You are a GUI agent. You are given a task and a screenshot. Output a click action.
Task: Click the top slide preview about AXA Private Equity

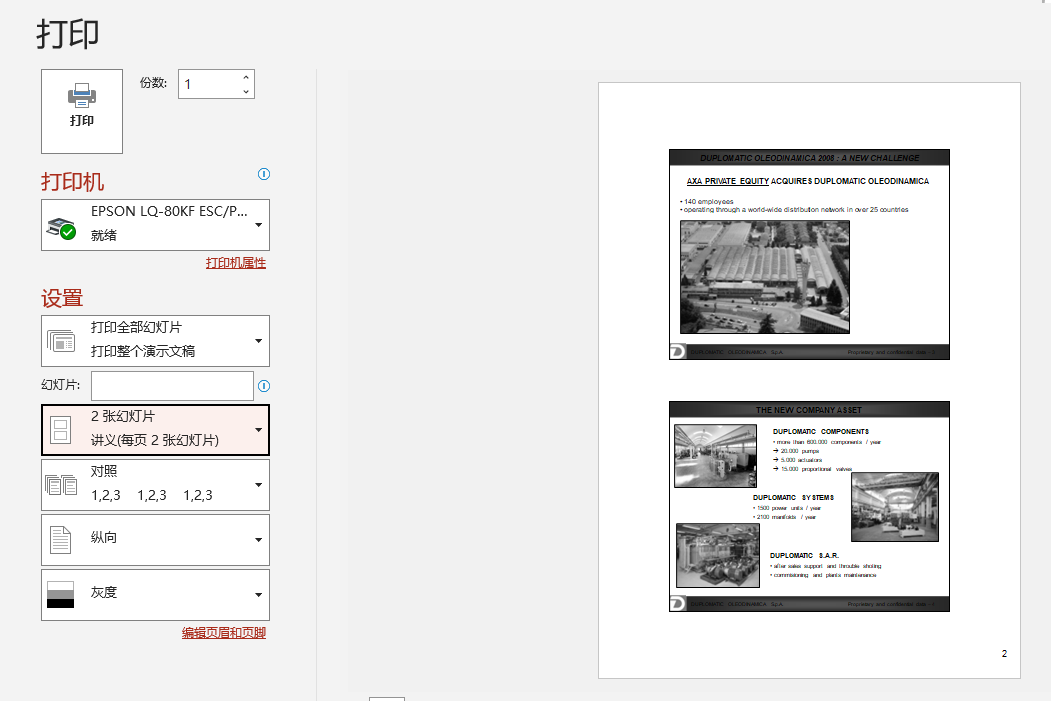(x=809, y=255)
